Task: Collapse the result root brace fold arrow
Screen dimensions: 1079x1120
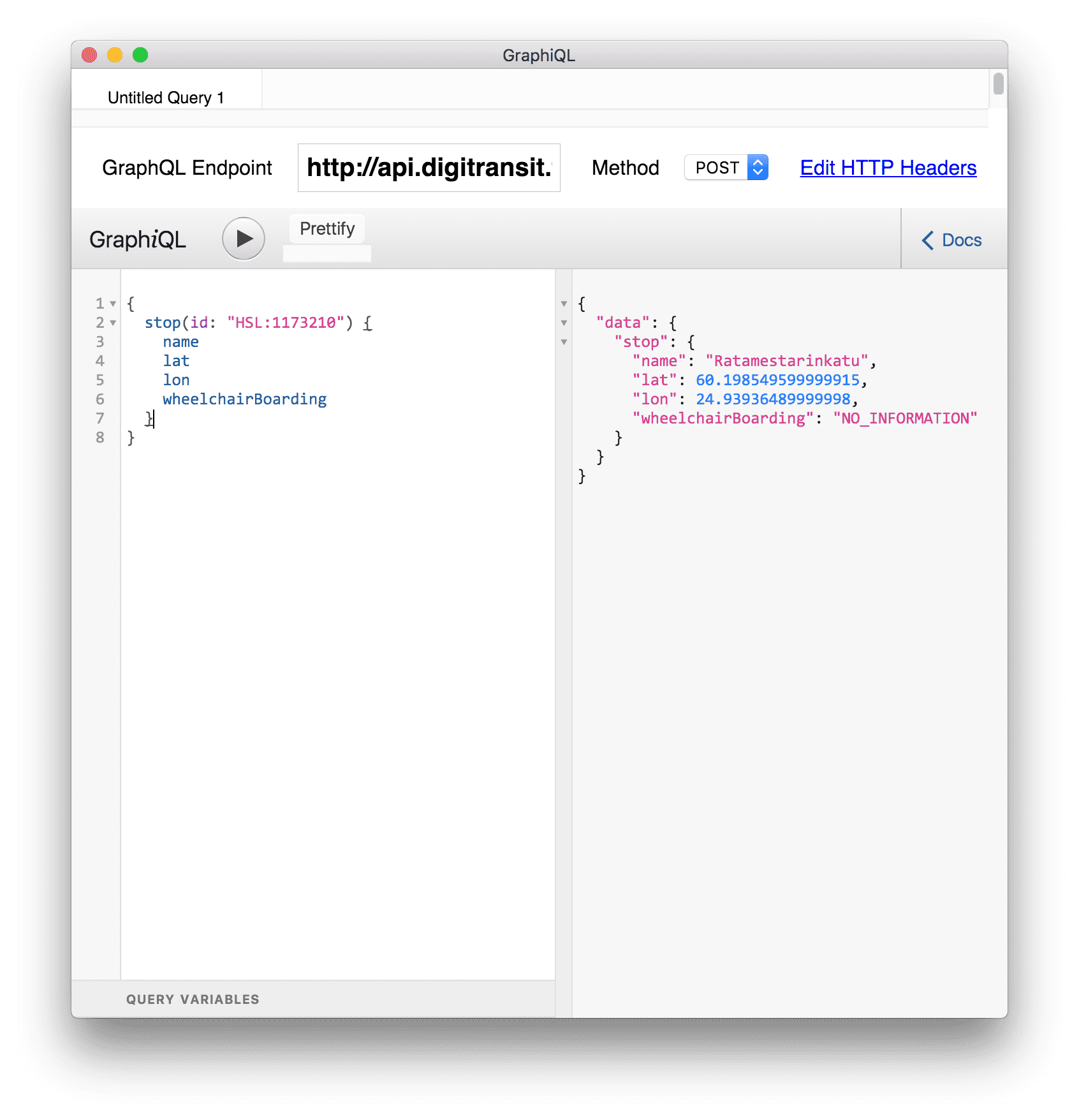Action: [564, 304]
